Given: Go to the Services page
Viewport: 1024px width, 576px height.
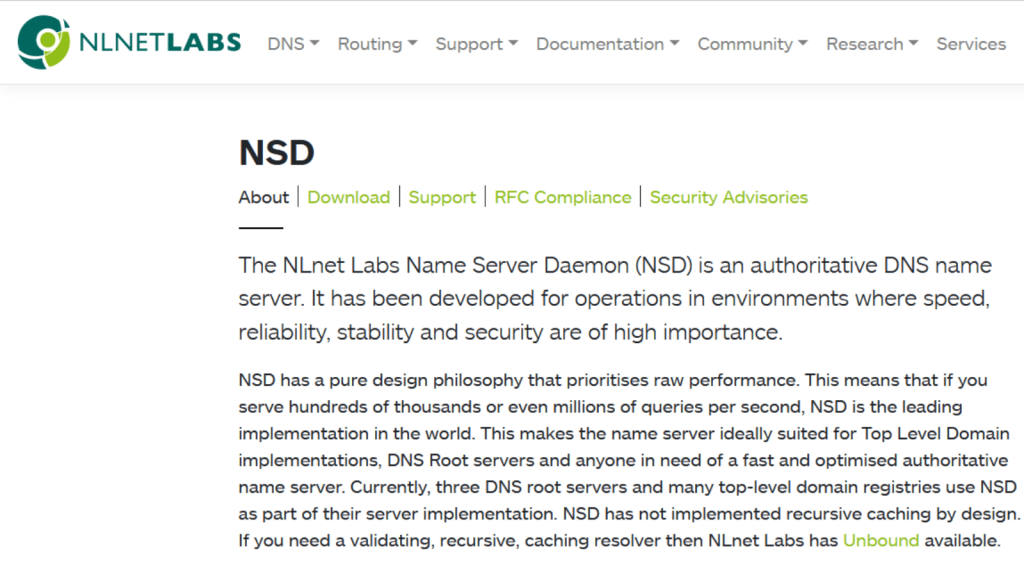Looking at the screenshot, I should (971, 44).
